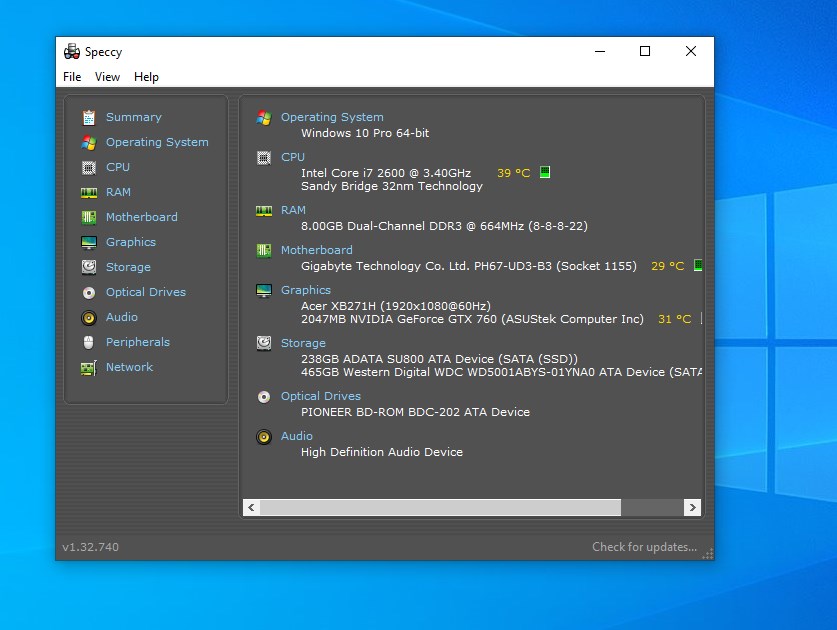Image resolution: width=837 pixels, height=630 pixels.
Task: Go to the CPU section in sidebar
Action: point(117,168)
